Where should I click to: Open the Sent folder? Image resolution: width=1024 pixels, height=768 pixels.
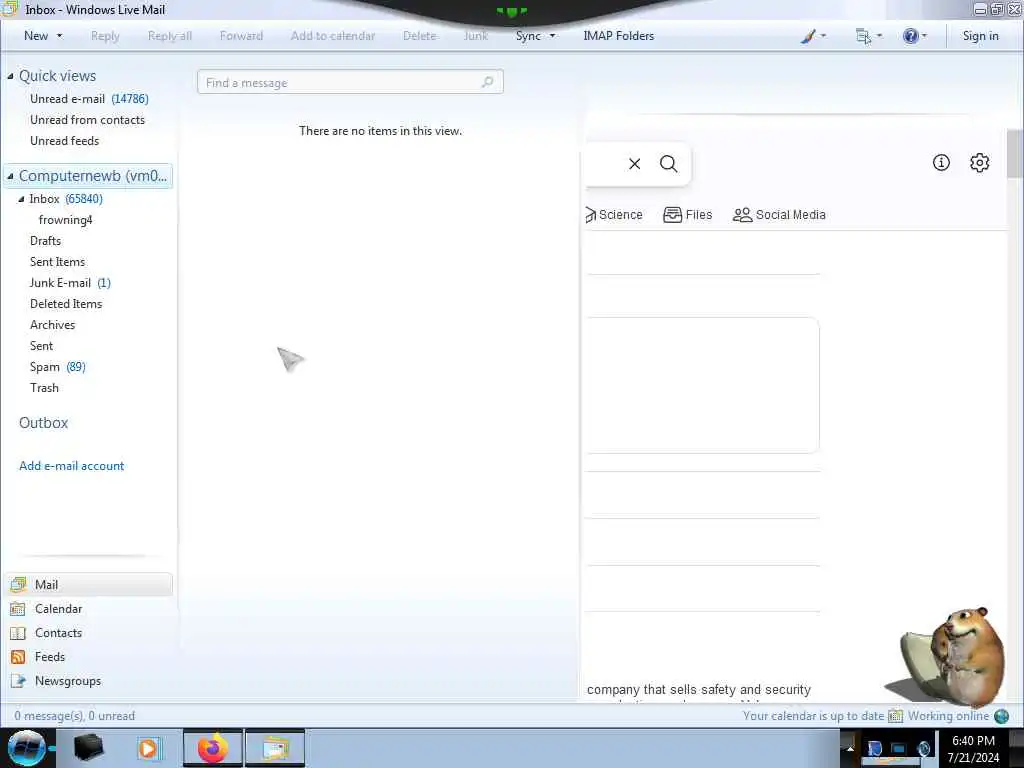pyautogui.click(x=41, y=345)
